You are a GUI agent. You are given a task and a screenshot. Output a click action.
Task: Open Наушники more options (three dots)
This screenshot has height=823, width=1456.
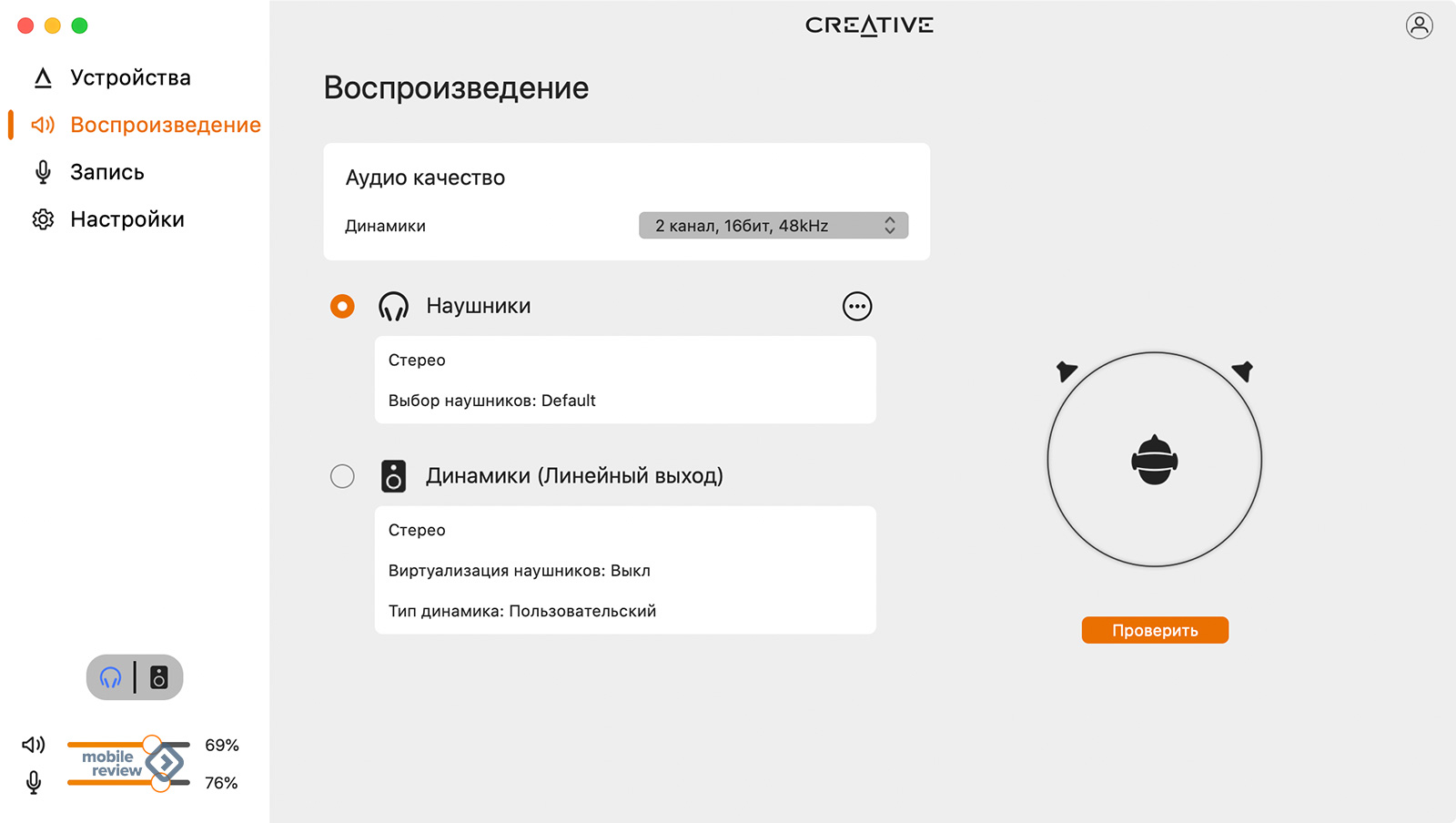[857, 307]
